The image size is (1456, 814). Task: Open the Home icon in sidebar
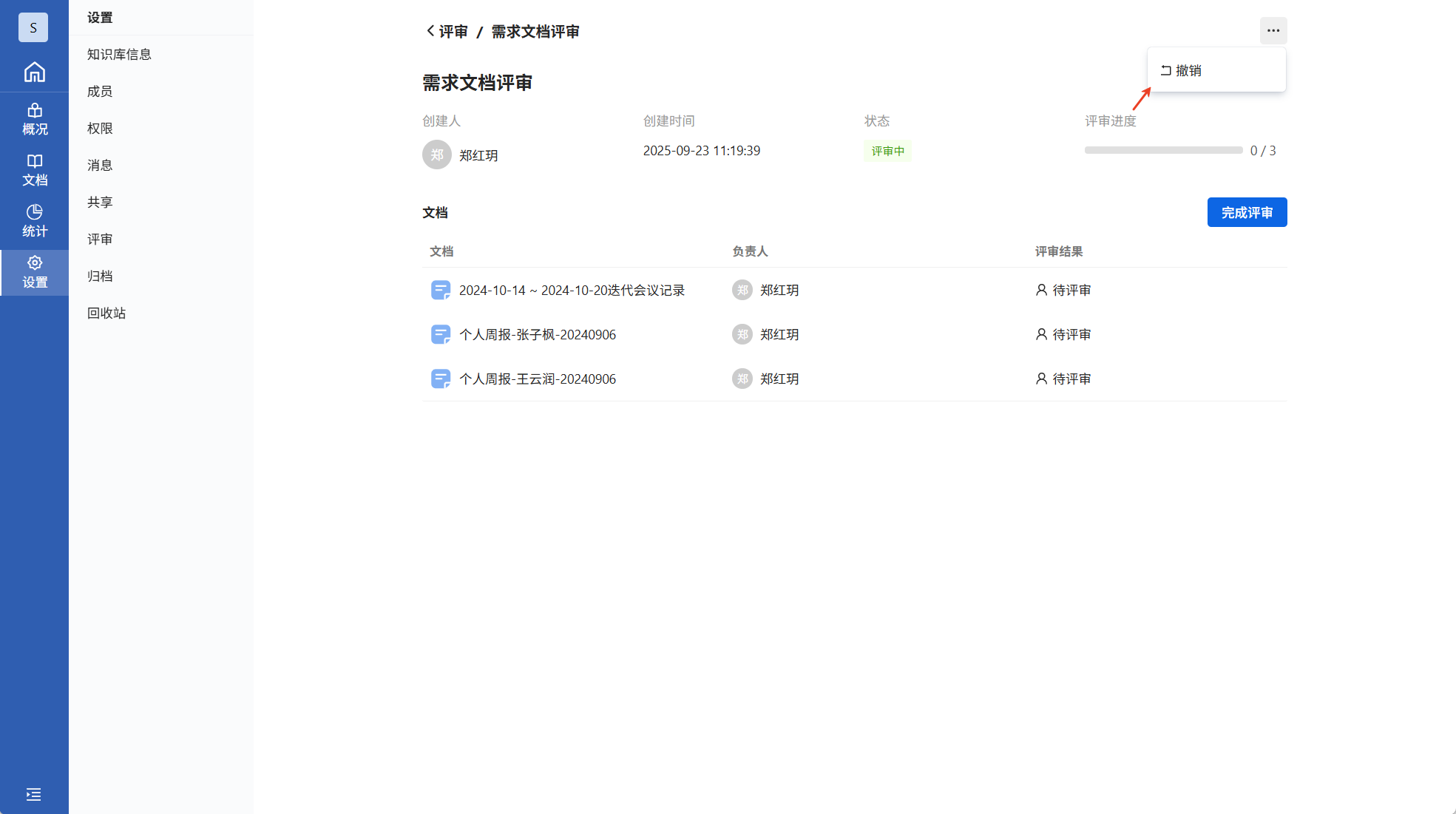[x=34, y=72]
